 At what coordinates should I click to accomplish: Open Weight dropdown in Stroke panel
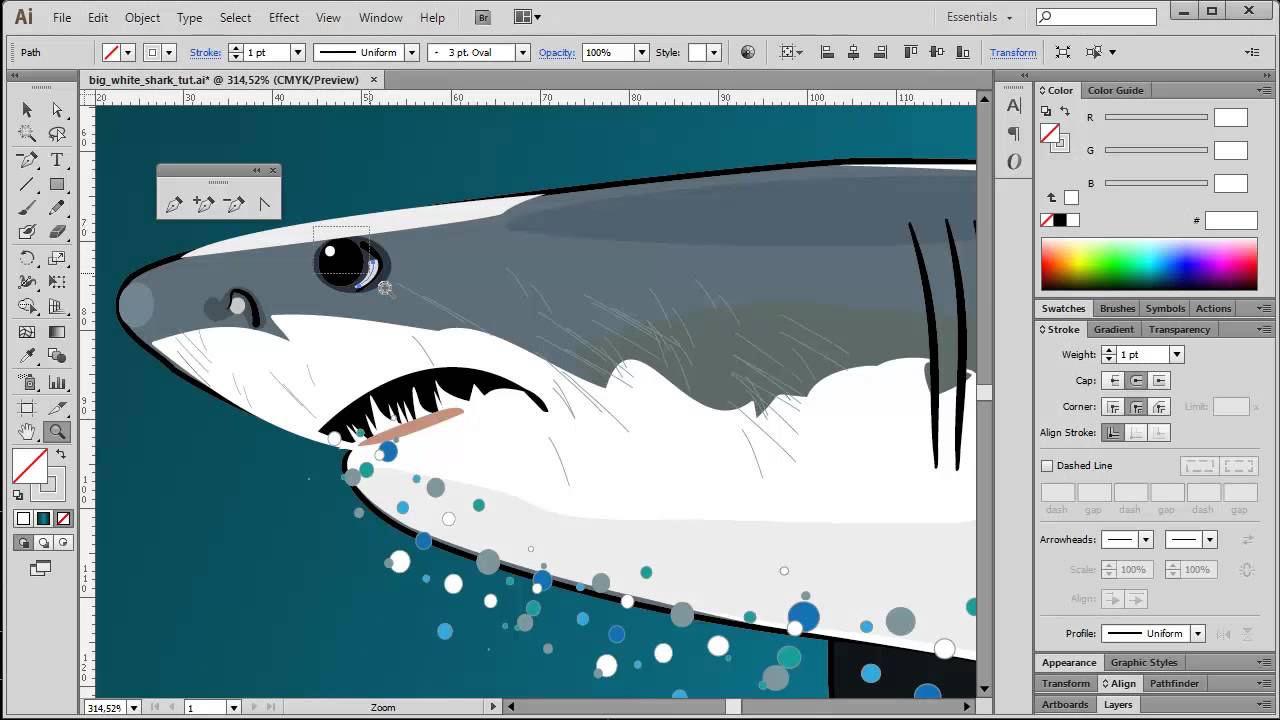click(1177, 354)
